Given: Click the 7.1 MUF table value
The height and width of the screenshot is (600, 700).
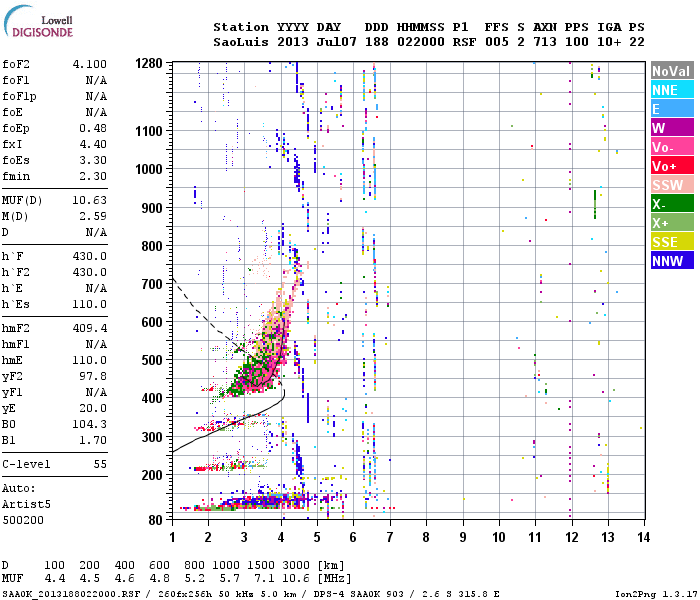Looking at the screenshot, I should tap(264, 579).
